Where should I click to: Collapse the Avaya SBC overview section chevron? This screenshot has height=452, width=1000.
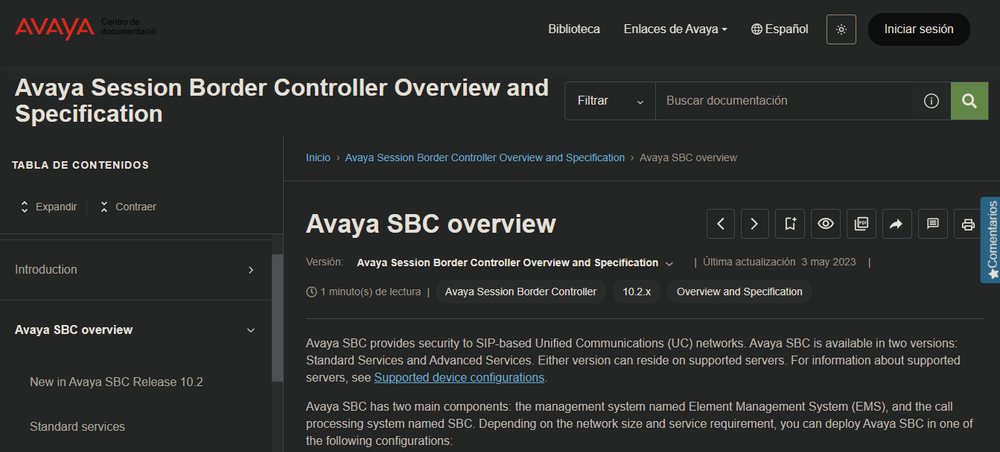click(x=251, y=330)
